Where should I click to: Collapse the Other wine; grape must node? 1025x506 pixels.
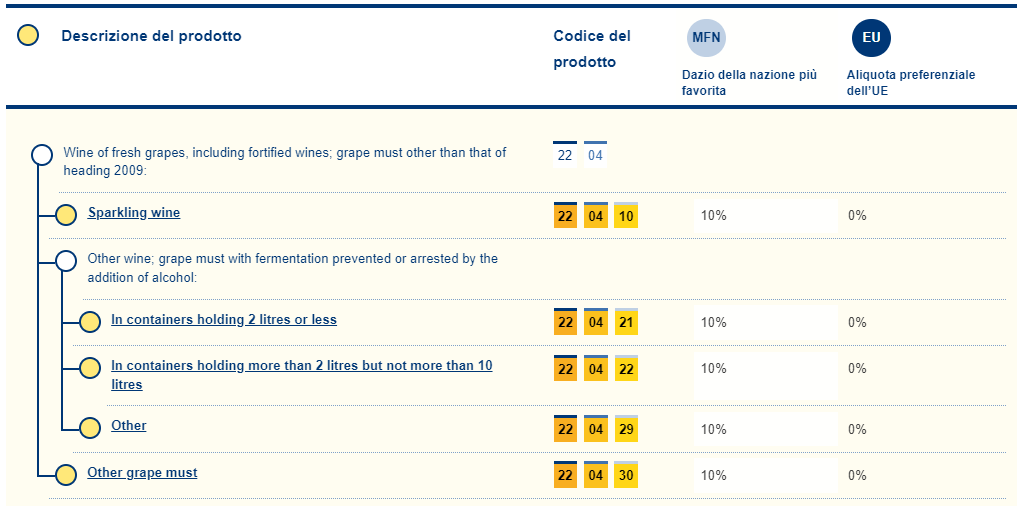pos(66,261)
